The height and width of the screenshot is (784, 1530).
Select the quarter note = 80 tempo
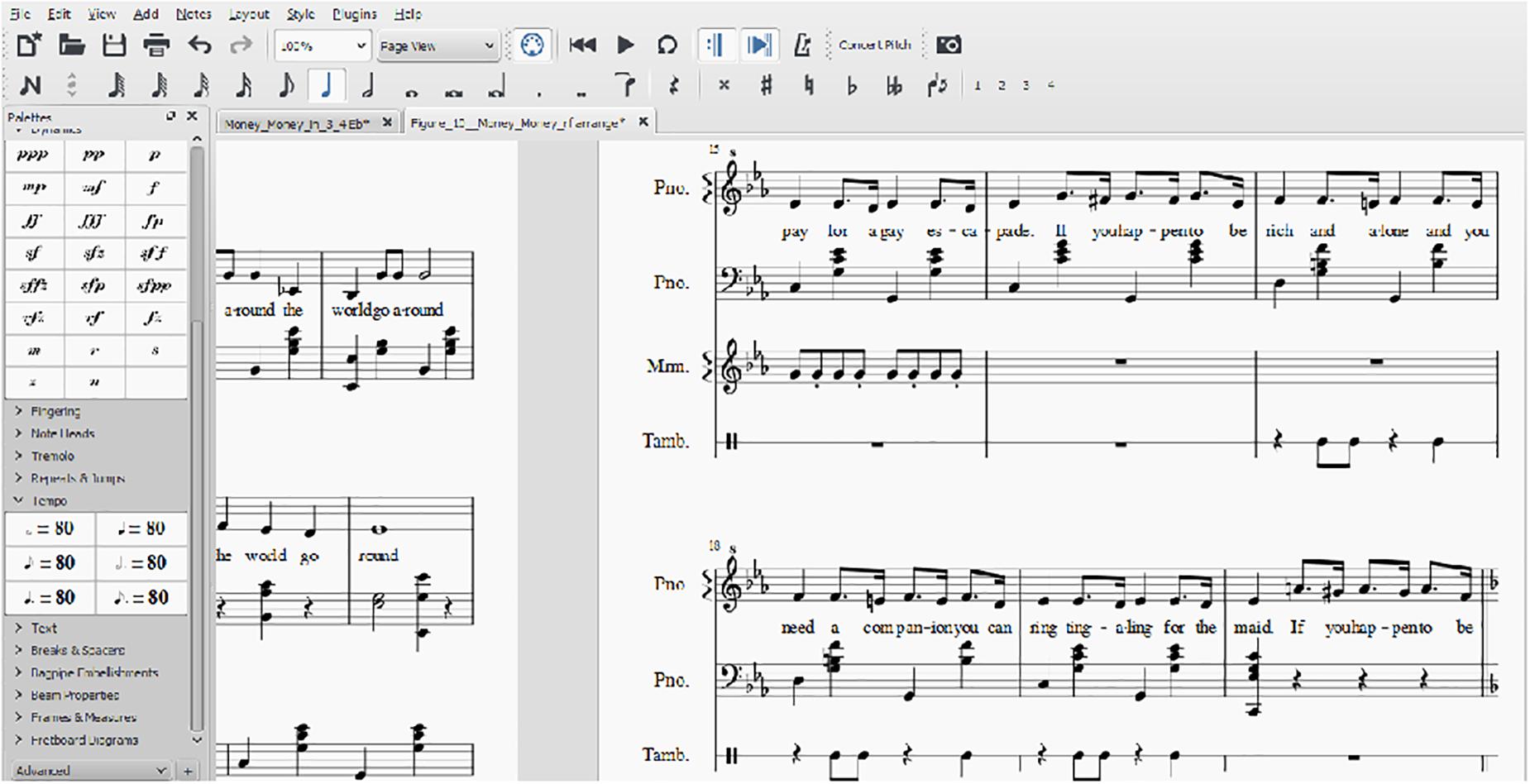pyautogui.click(x=141, y=528)
